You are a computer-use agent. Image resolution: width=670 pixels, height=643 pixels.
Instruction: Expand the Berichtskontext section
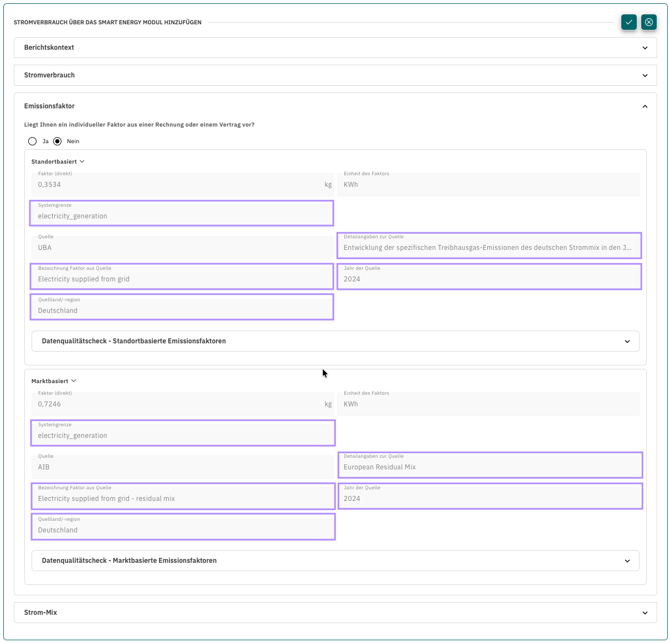click(x=335, y=48)
